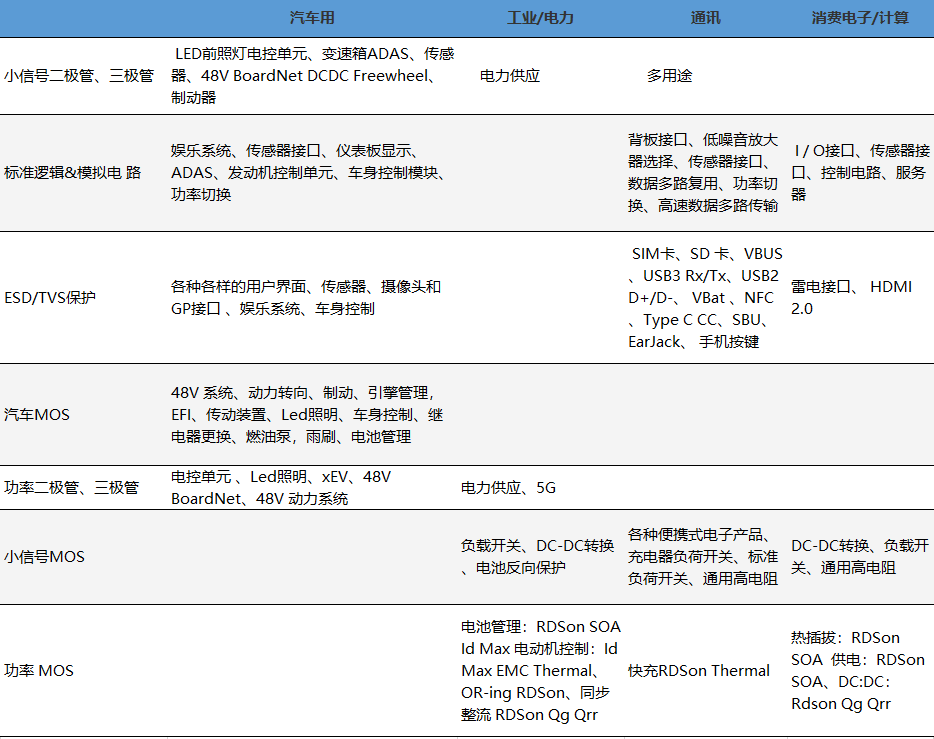Select the 汽车MOS row label
The image size is (934, 739).
tap(37, 414)
